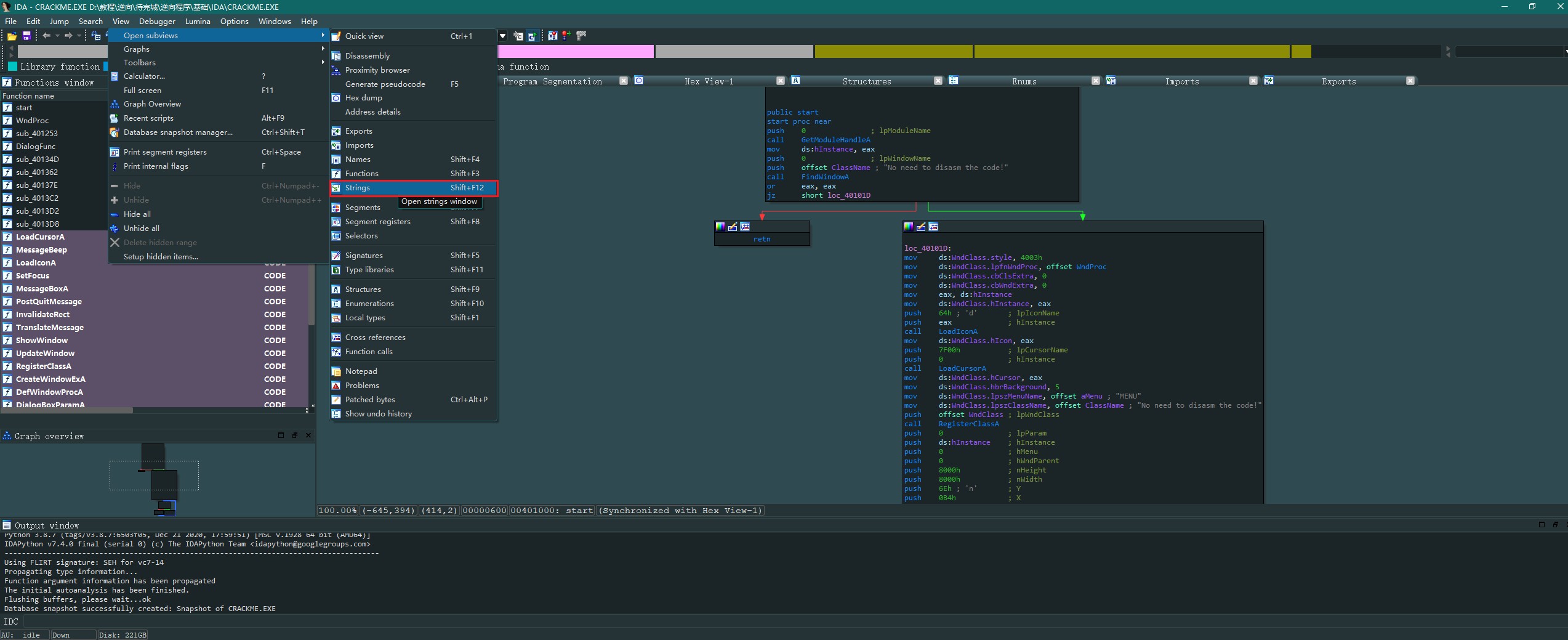Set node color in retn block
The image size is (1568, 640).
coord(720,227)
